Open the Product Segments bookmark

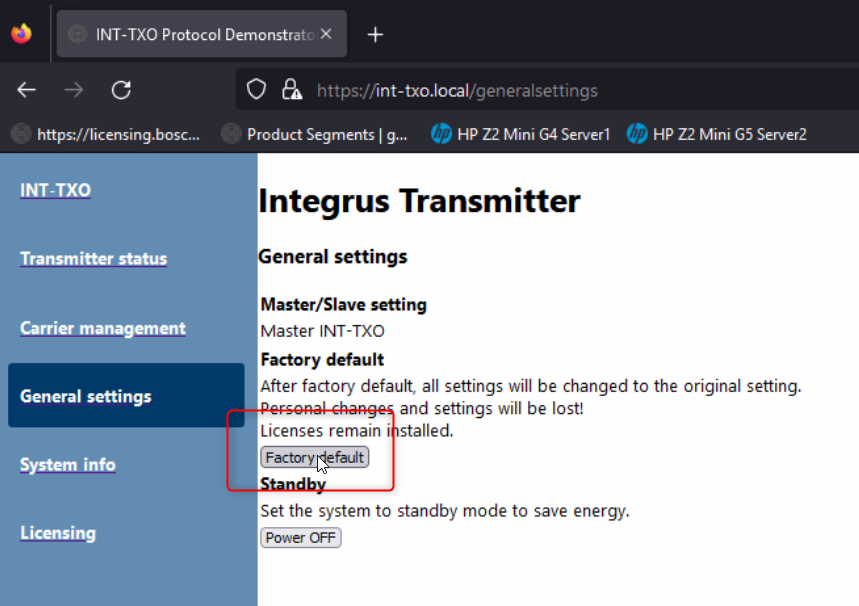pyautogui.click(x=315, y=134)
